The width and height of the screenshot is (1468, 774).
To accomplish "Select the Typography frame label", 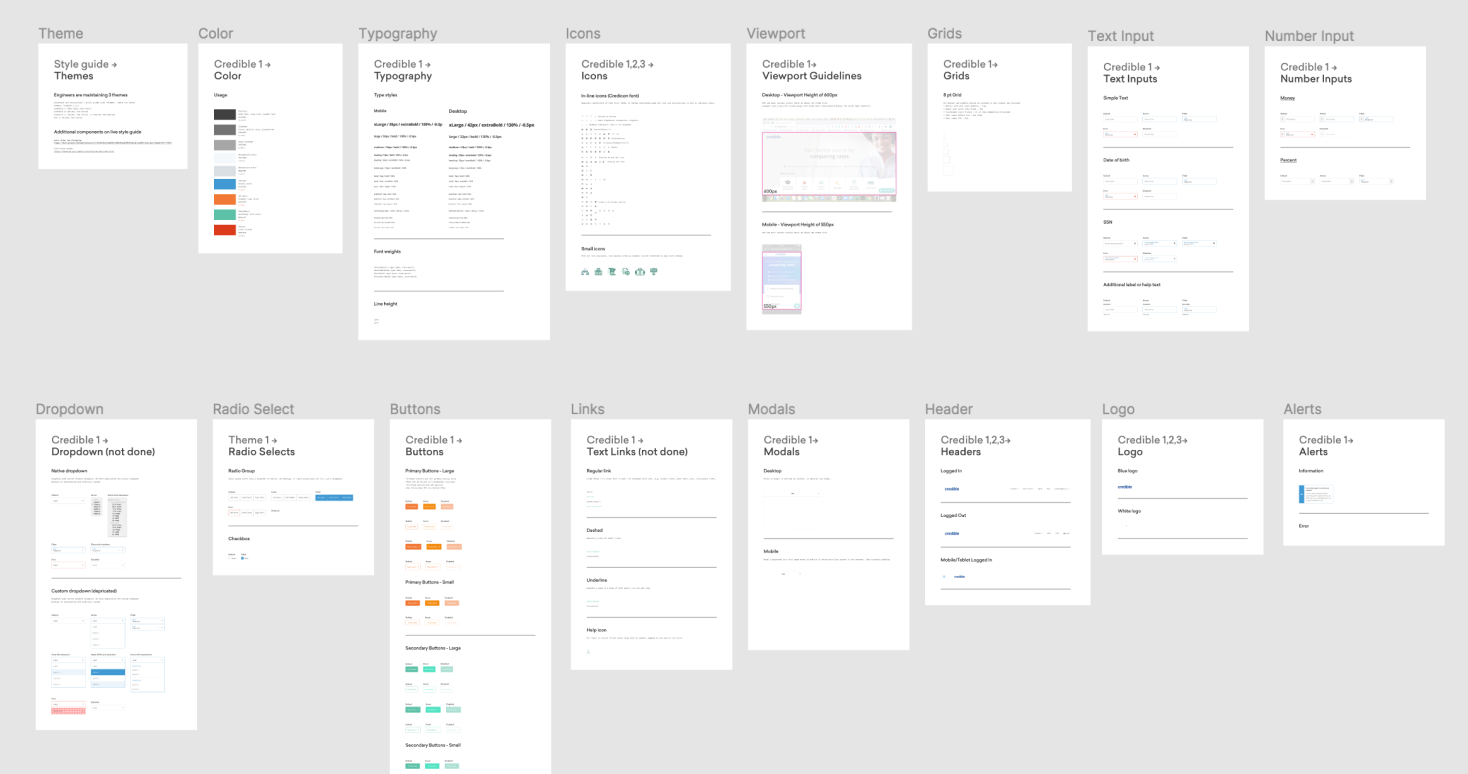I will tap(398, 34).
